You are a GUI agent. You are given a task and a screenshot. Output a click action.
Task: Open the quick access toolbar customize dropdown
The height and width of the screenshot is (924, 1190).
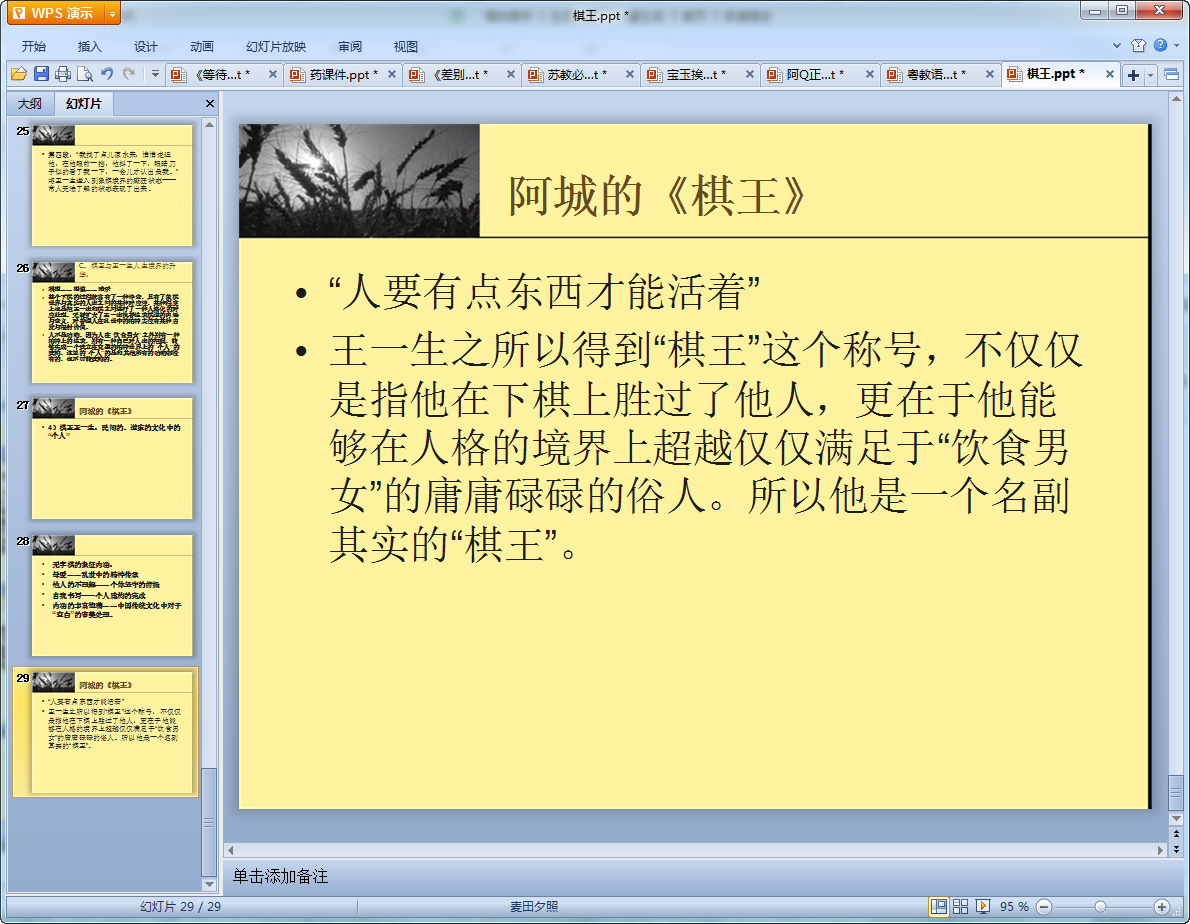(155, 74)
